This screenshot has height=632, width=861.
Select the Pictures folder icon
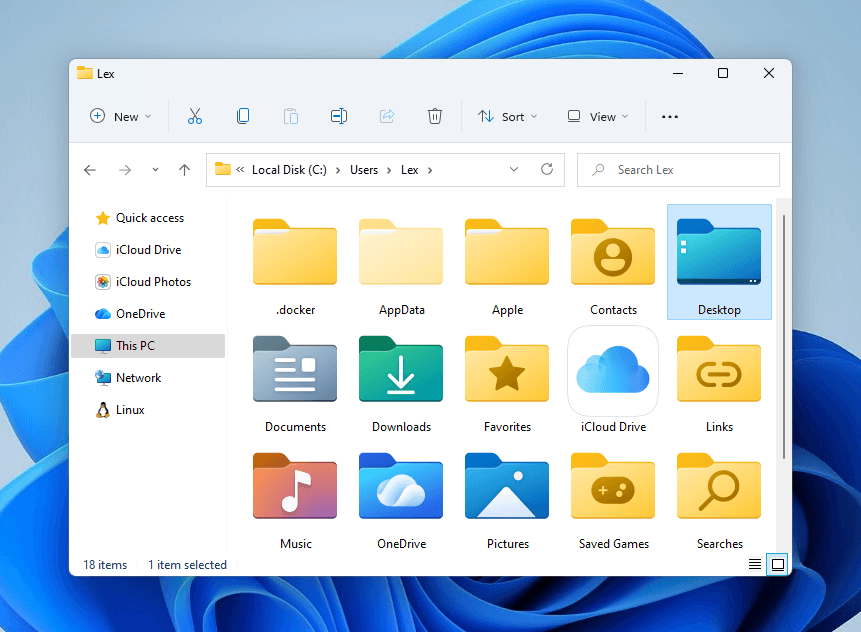(507, 486)
